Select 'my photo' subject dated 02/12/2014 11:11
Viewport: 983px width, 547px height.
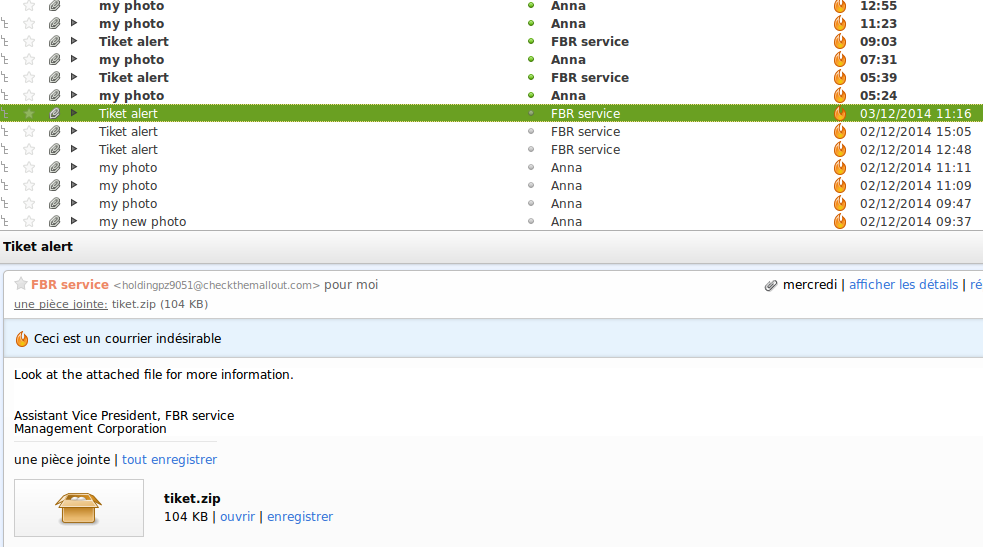[128, 168]
